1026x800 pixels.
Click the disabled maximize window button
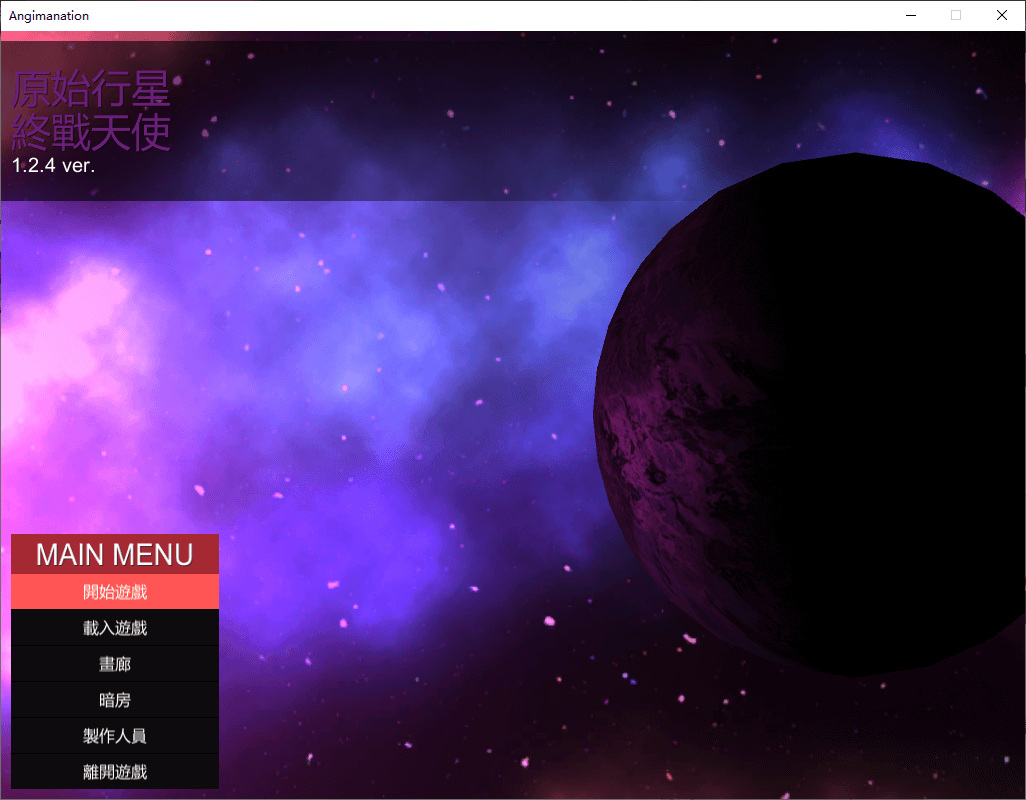956,16
